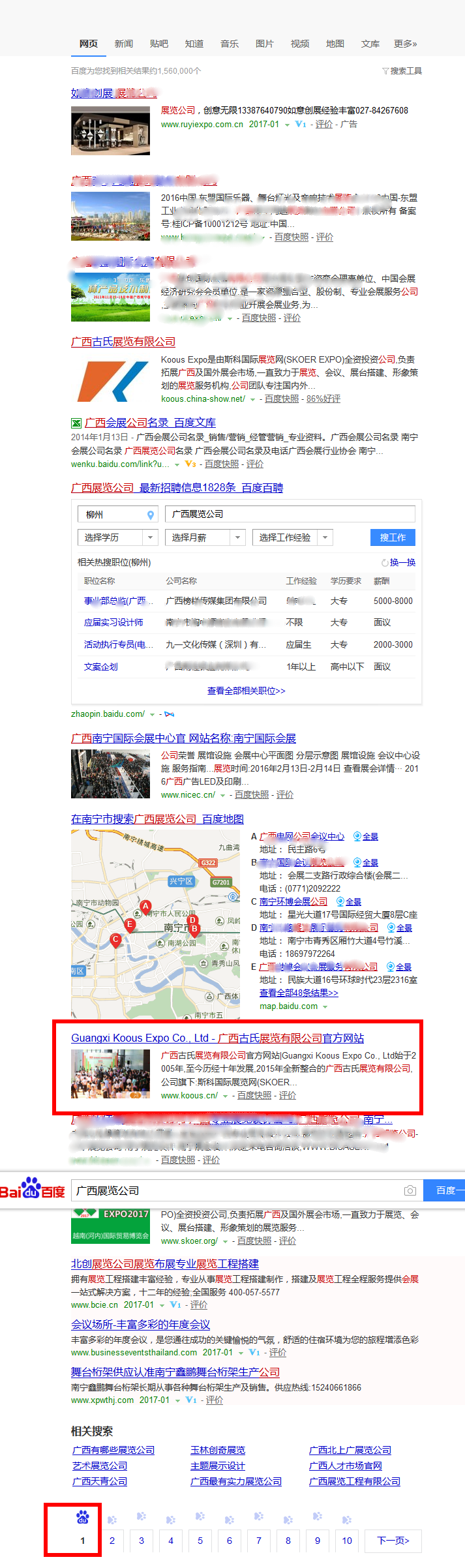Open the 文案企划 job listing
Image resolution: width=465 pixels, height=1568 pixels.
[x=101, y=667]
